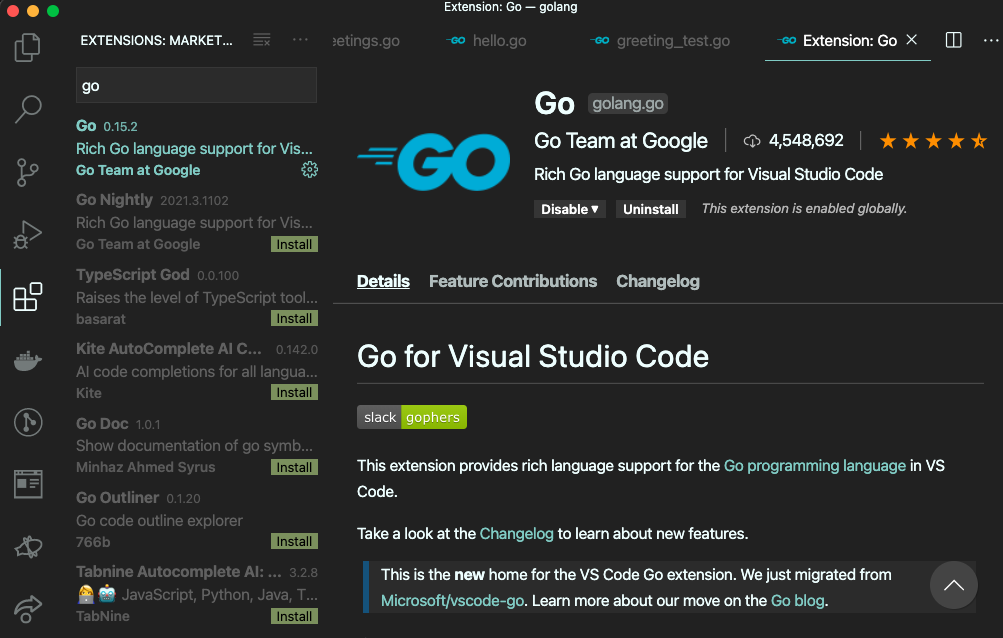
Task: Select Go 0.15.2 extension in list
Action: pos(196,148)
